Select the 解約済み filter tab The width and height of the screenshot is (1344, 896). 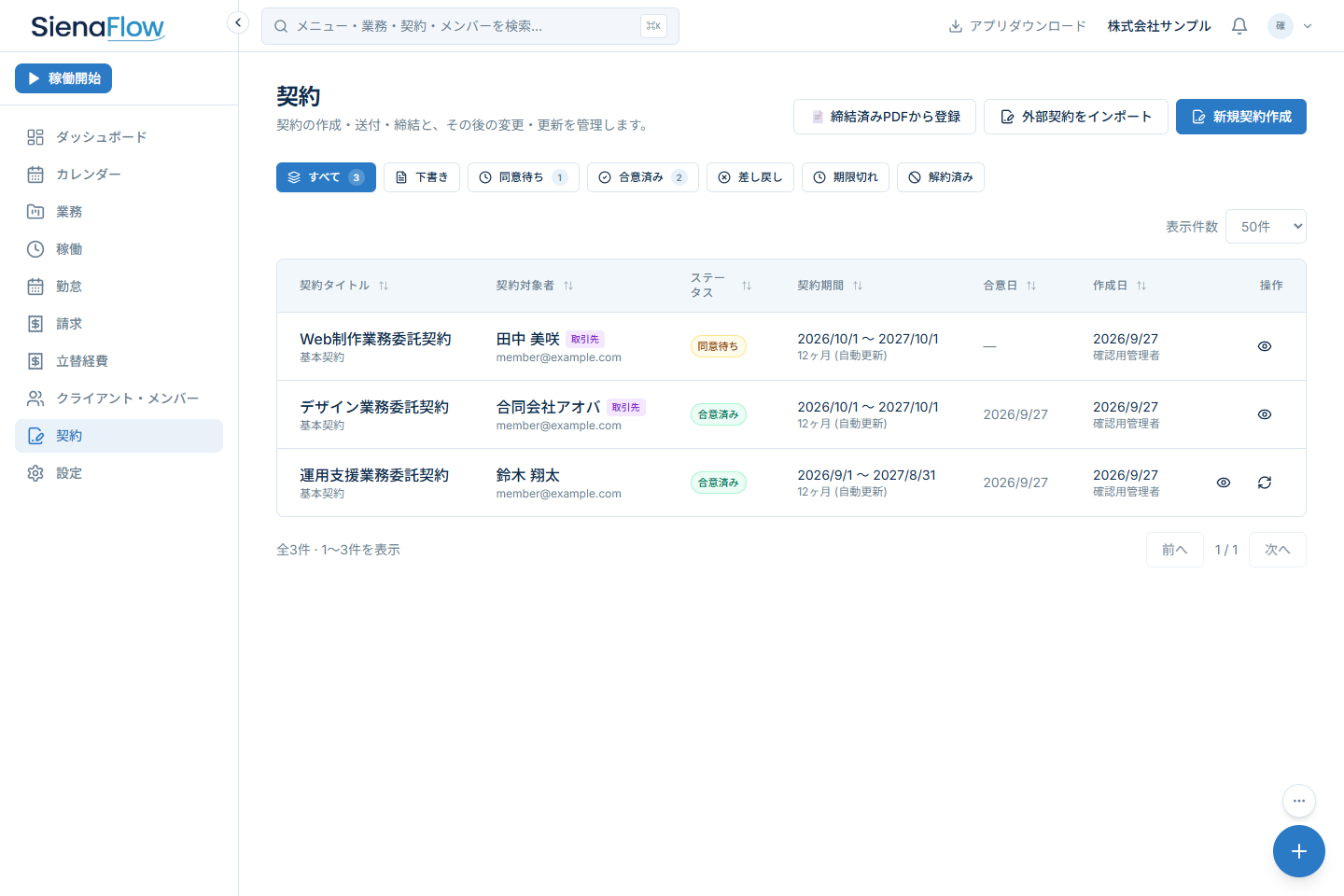(941, 177)
